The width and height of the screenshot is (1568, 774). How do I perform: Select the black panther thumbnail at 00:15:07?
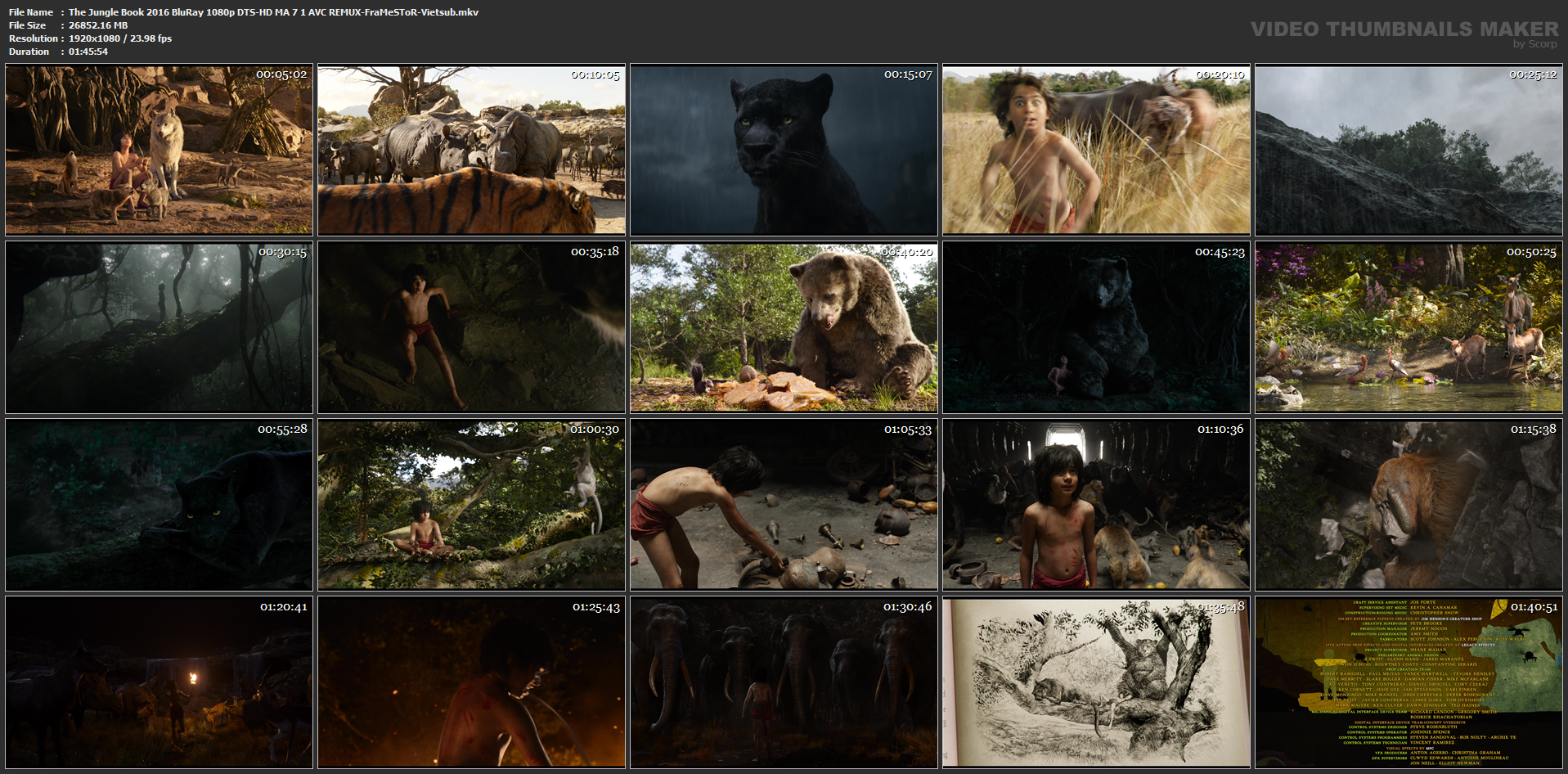(784, 150)
